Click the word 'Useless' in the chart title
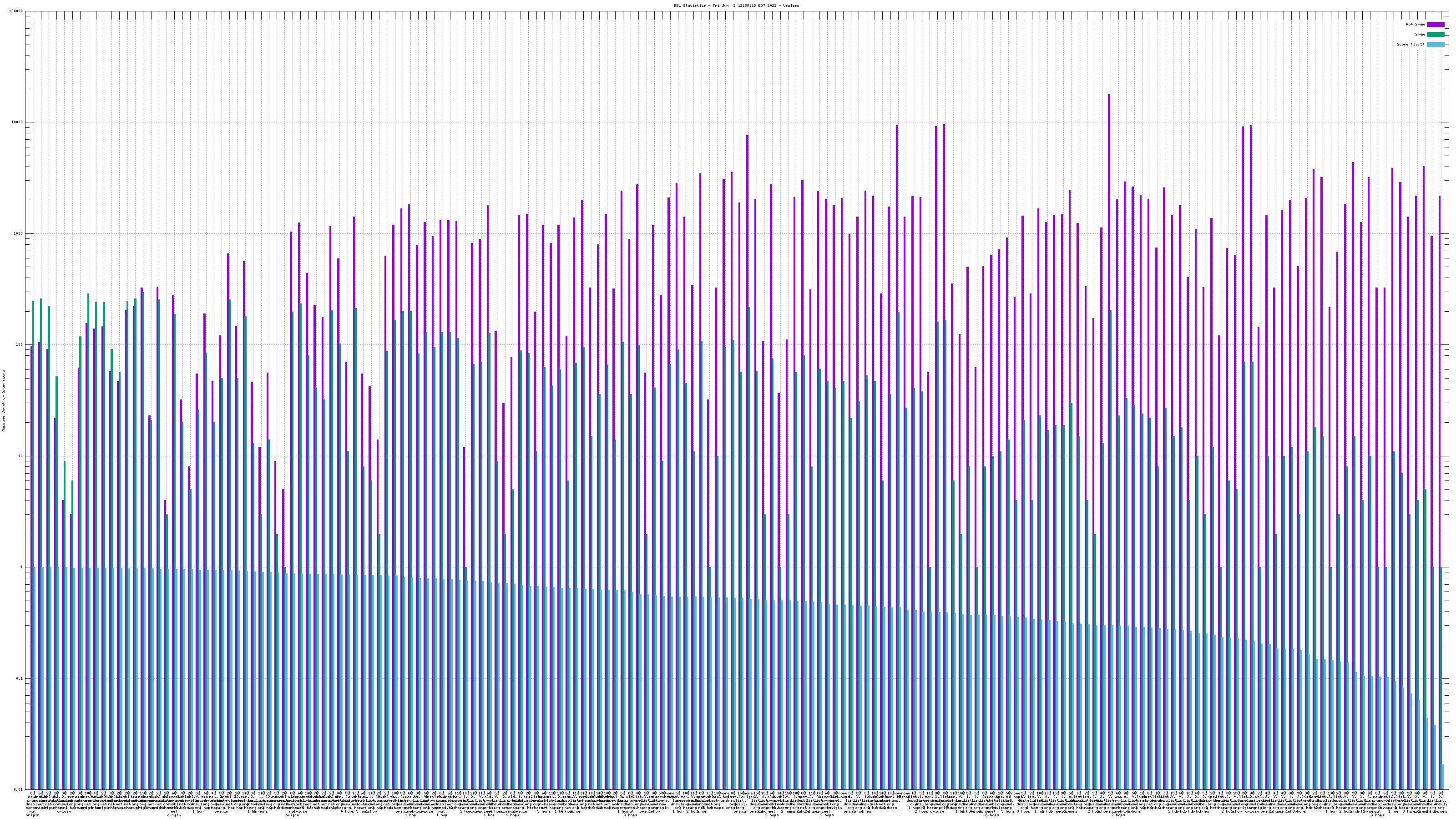 tap(791, 5)
